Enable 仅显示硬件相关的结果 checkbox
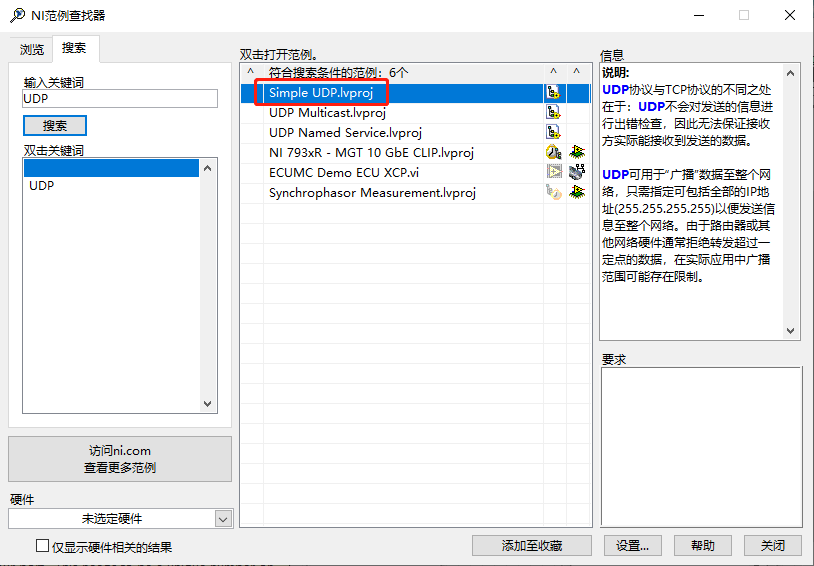 click(42, 546)
